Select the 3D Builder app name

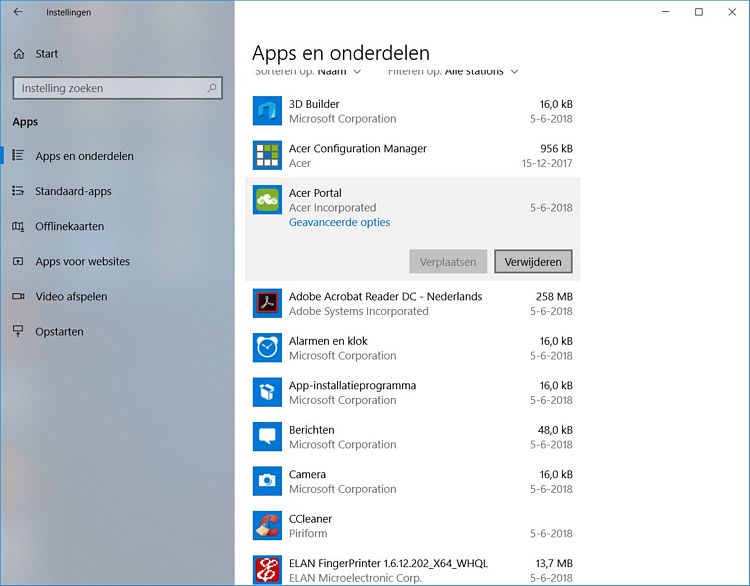(x=314, y=104)
